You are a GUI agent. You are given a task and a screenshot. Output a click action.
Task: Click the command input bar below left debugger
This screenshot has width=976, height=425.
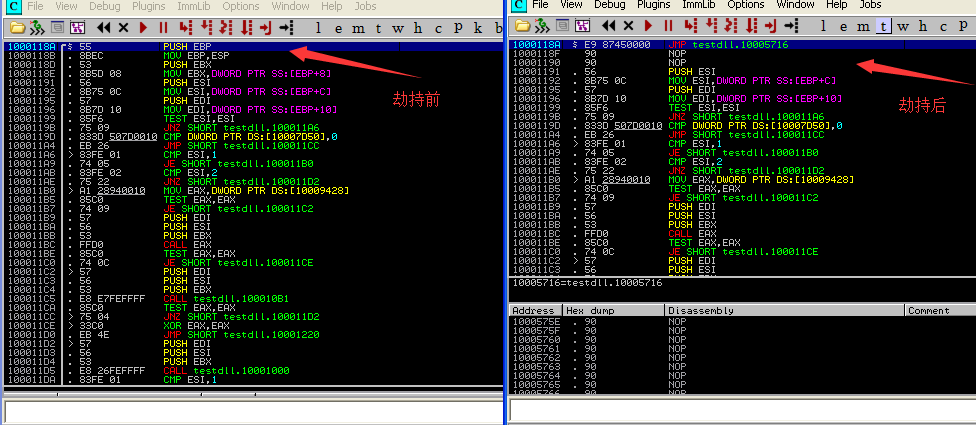[250, 411]
